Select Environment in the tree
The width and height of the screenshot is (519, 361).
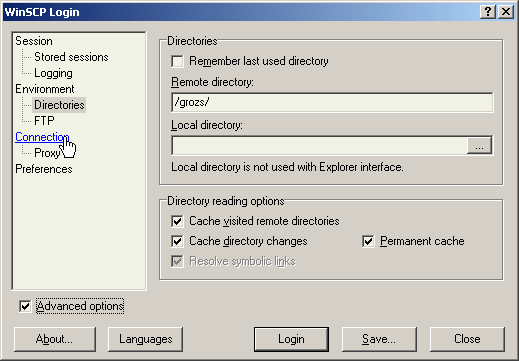[45, 89]
